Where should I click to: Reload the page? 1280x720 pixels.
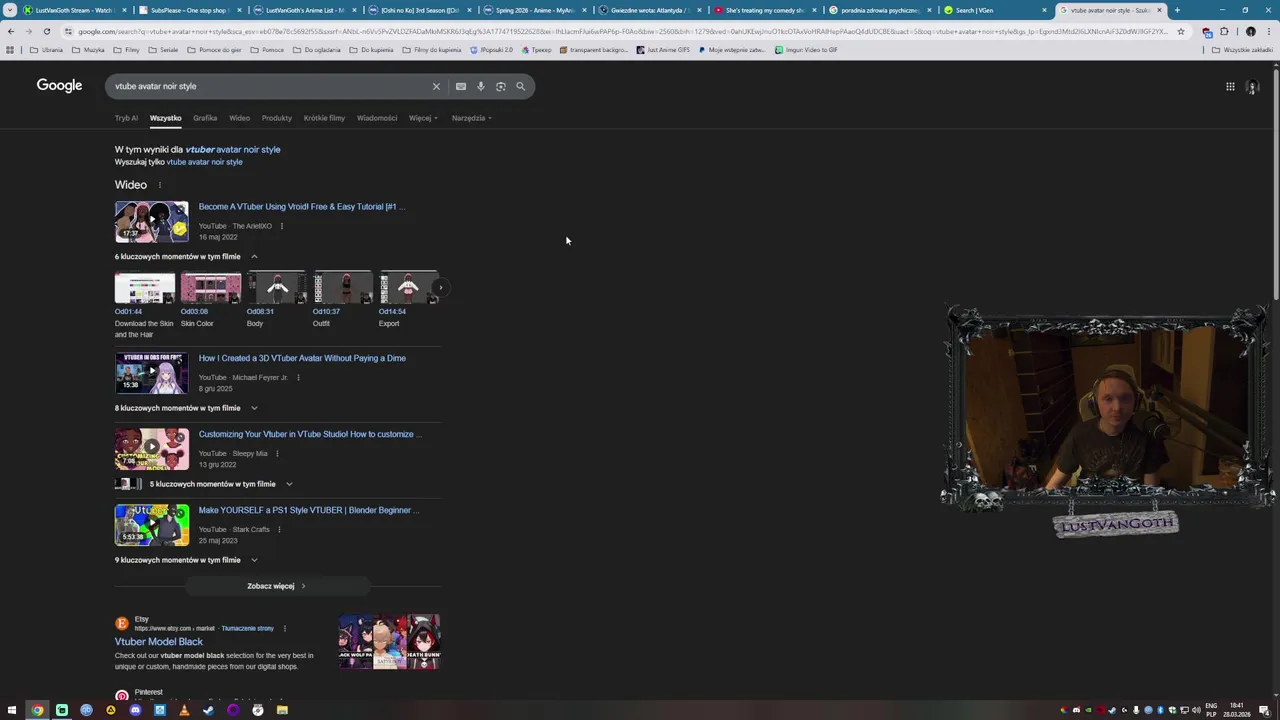tap(47, 31)
